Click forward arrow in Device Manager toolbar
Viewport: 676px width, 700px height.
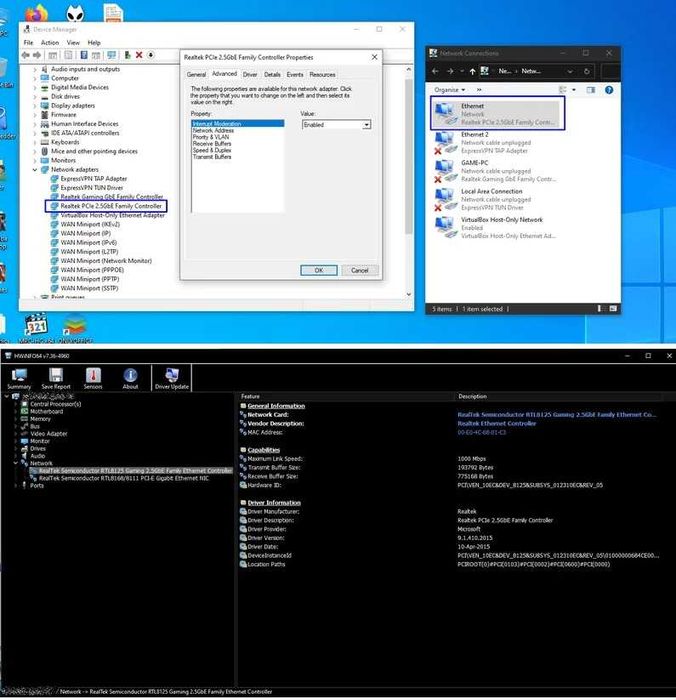37,55
